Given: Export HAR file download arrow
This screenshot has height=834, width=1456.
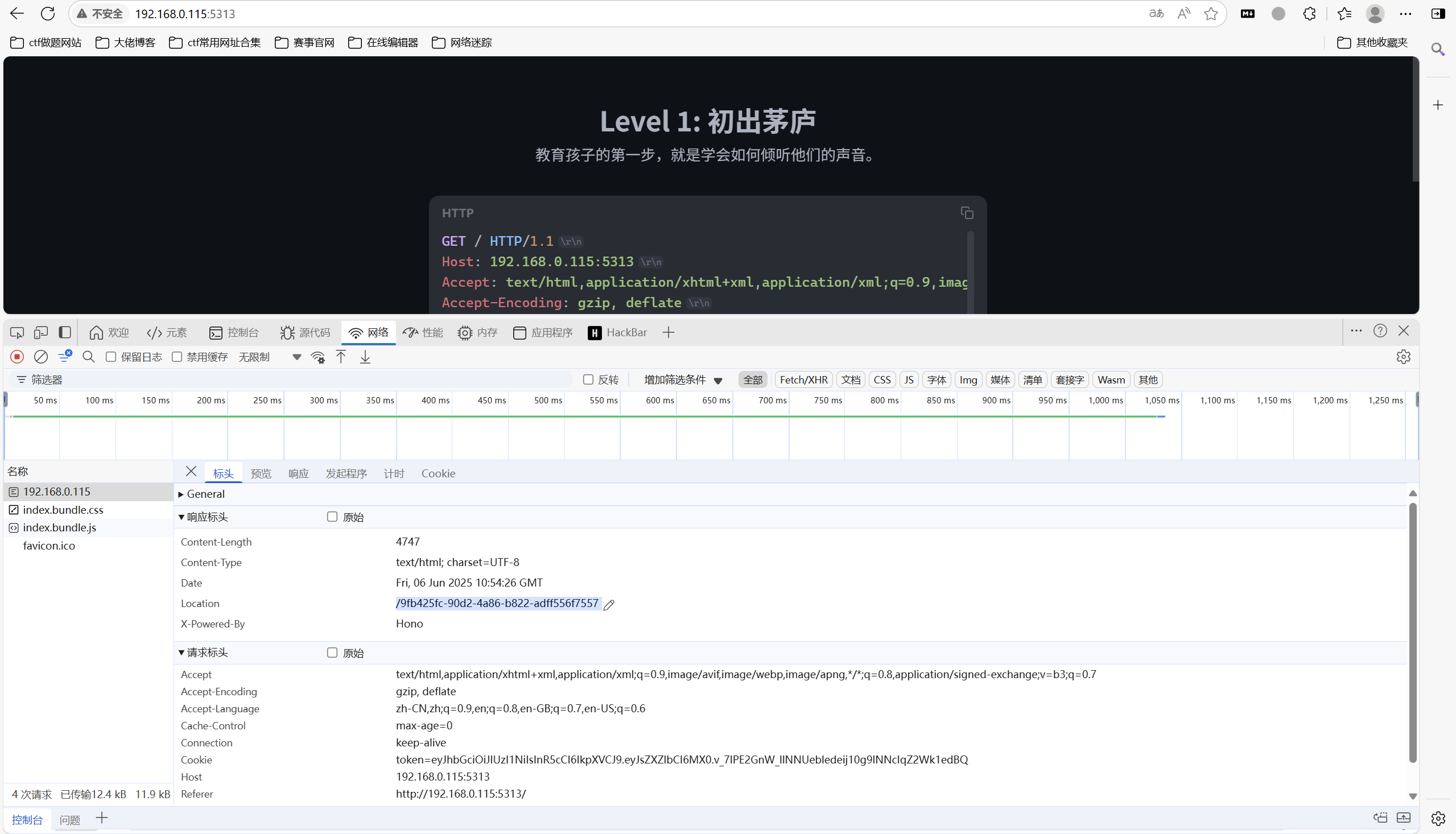Looking at the screenshot, I should pos(365,357).
